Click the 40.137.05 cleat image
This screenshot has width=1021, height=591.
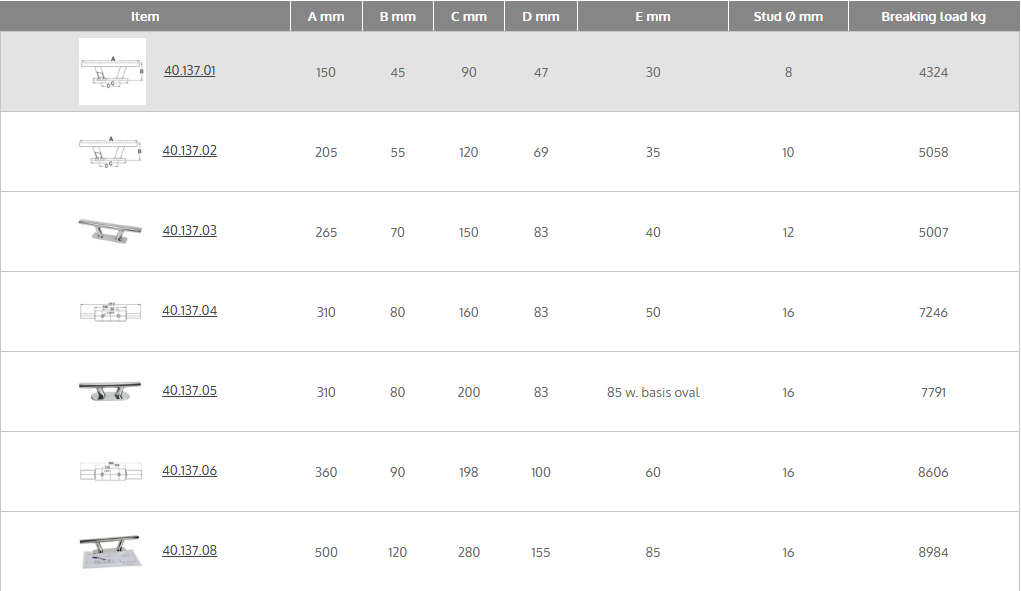click(110, 391)
